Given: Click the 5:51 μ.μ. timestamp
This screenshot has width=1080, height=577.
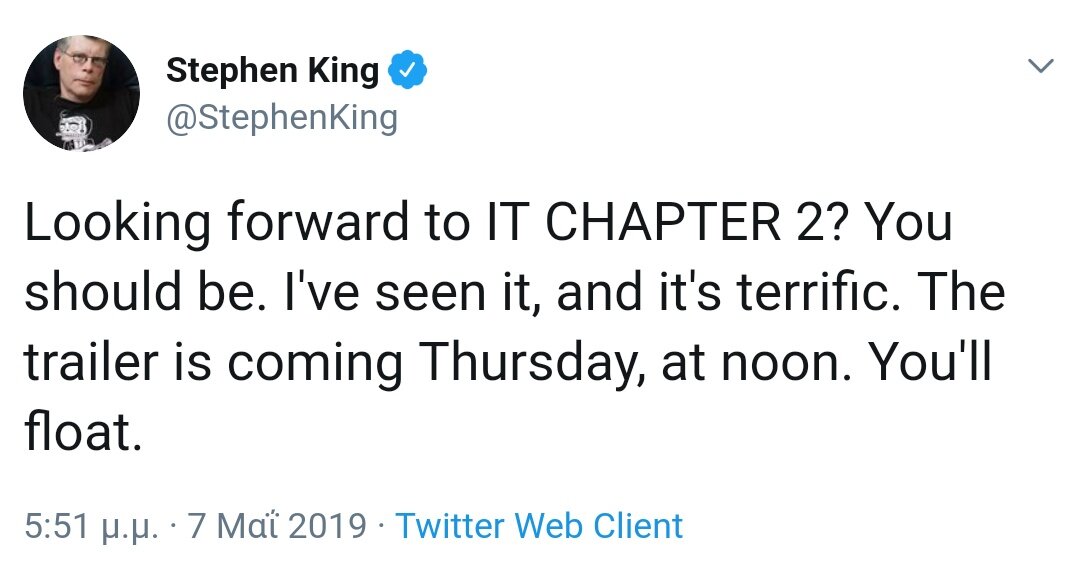Looking at the screenshot, I should click(92, 527).
